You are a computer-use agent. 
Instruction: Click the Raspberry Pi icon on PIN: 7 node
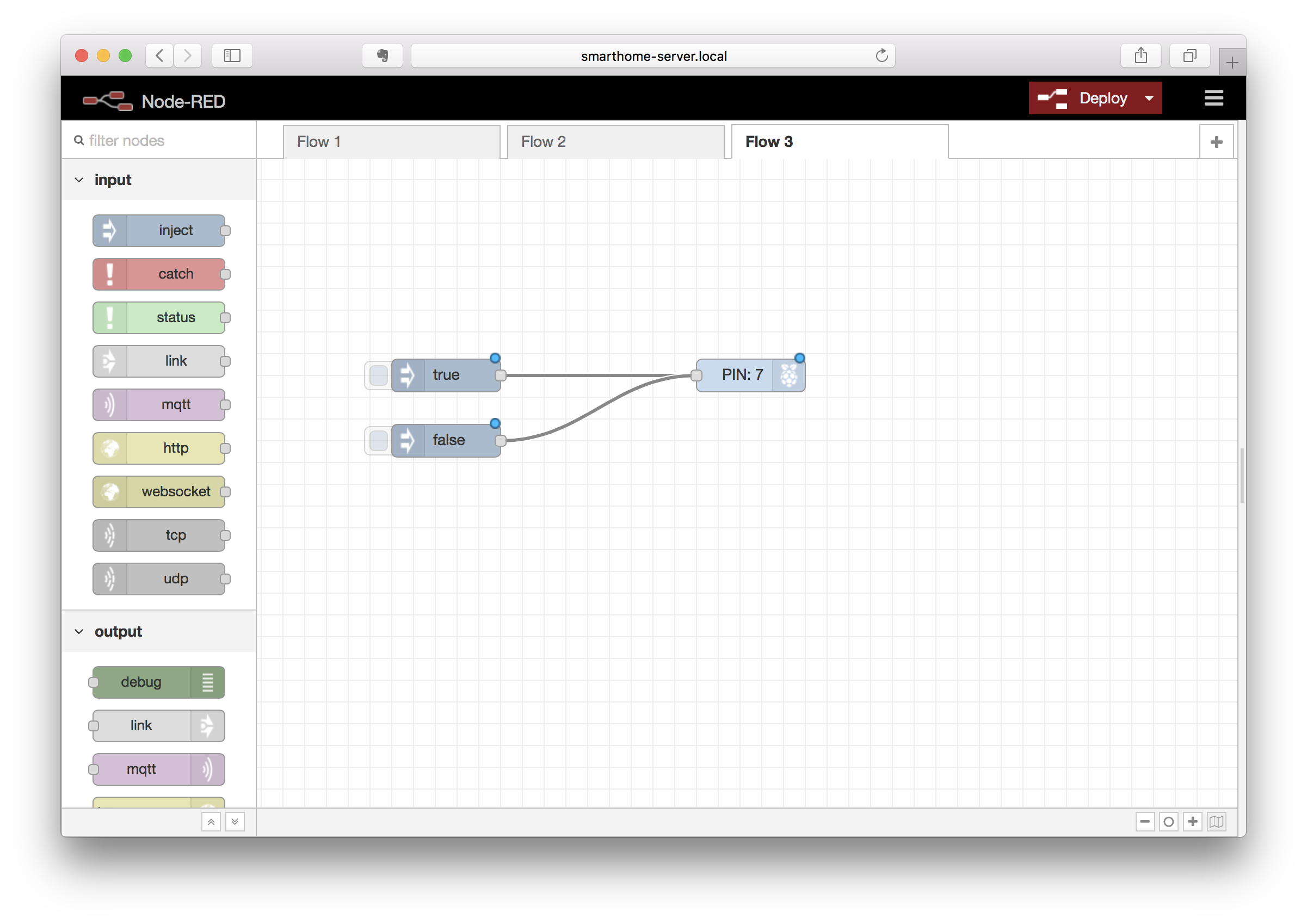click(790, 374)
